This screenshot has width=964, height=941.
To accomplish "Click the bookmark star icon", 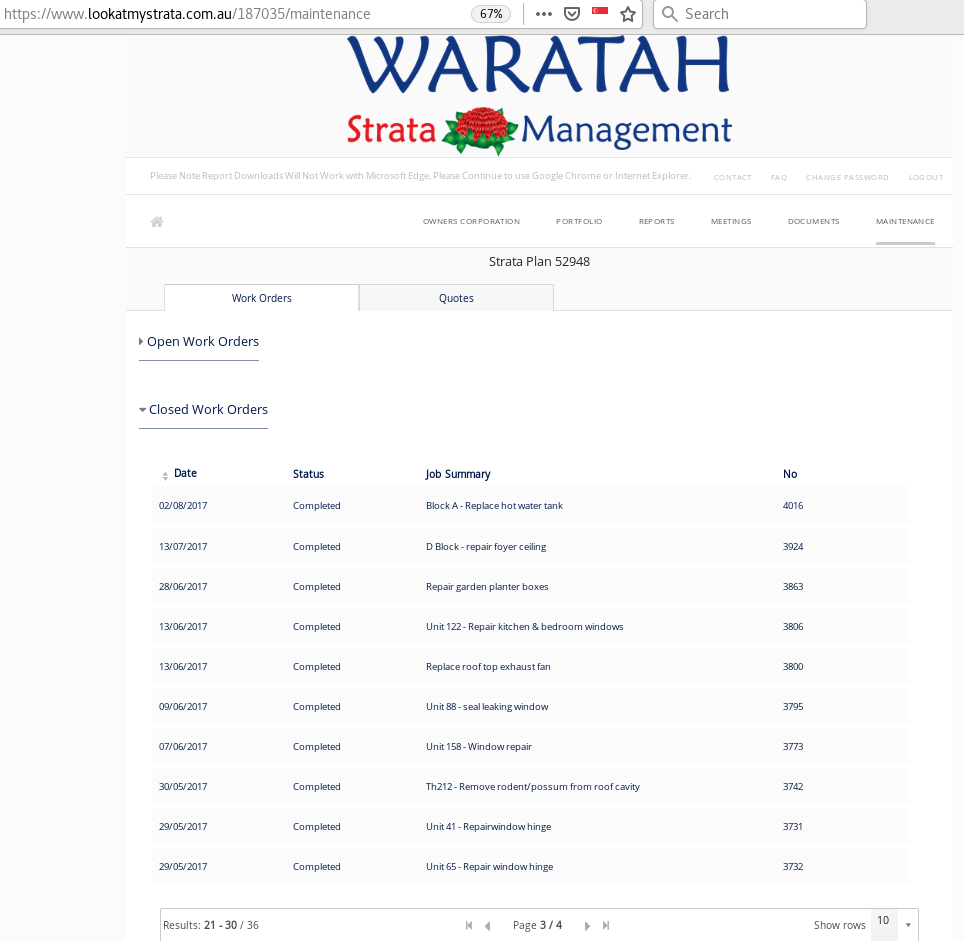I will [628, 14].
